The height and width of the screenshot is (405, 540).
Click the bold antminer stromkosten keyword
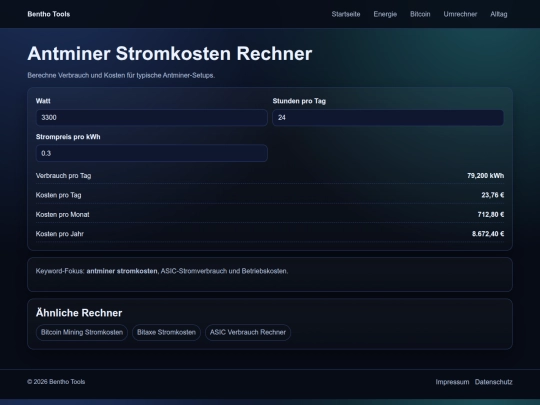[122, 271]
